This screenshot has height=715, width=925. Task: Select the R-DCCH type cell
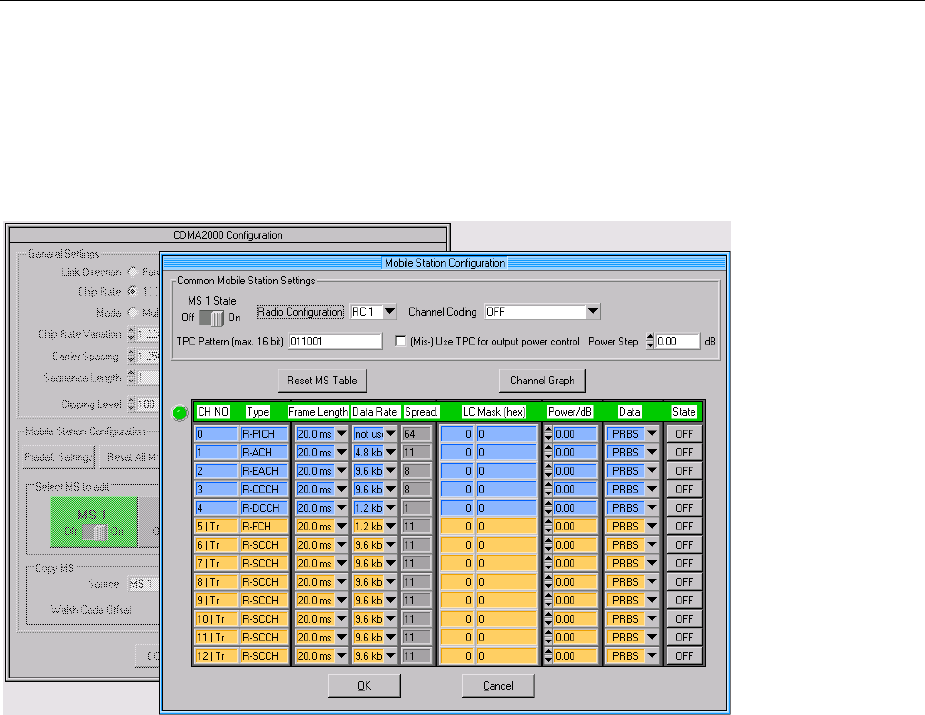[264, 508]
